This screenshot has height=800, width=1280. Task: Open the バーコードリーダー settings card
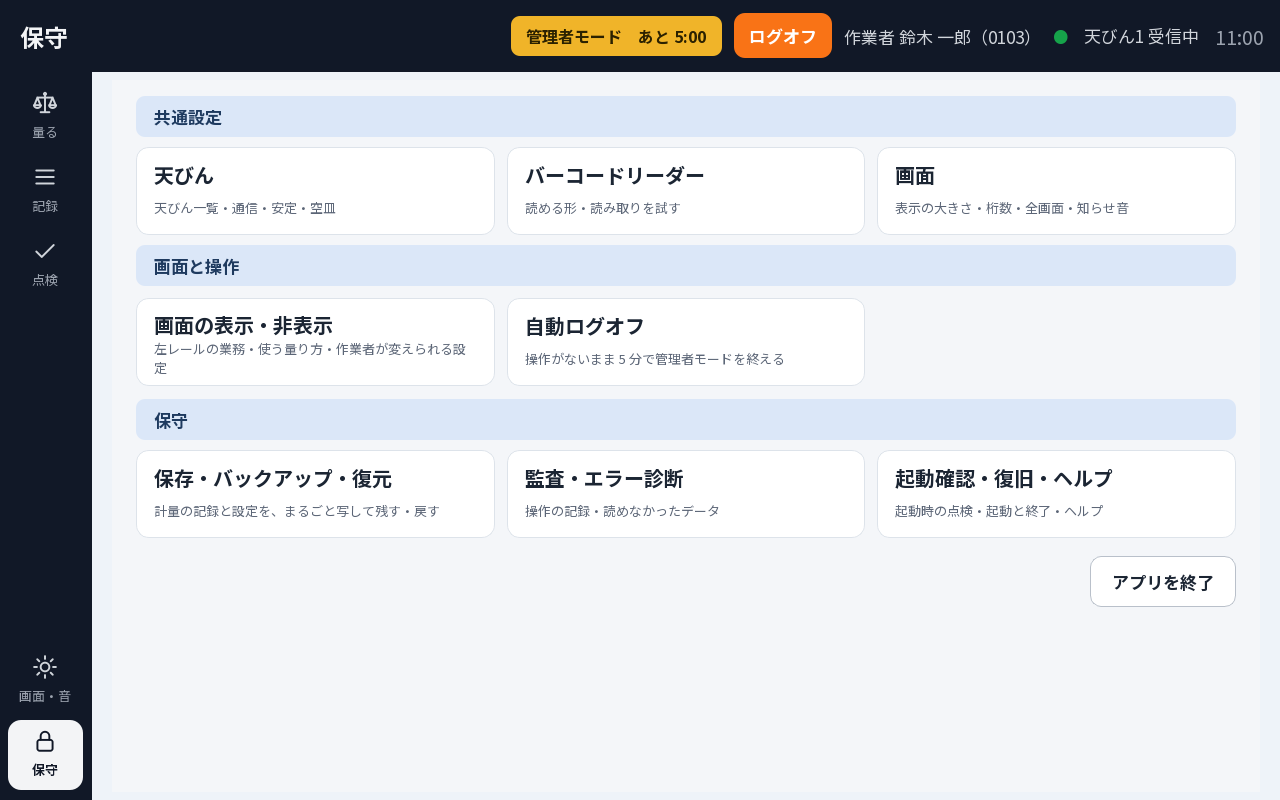(686, 191)
